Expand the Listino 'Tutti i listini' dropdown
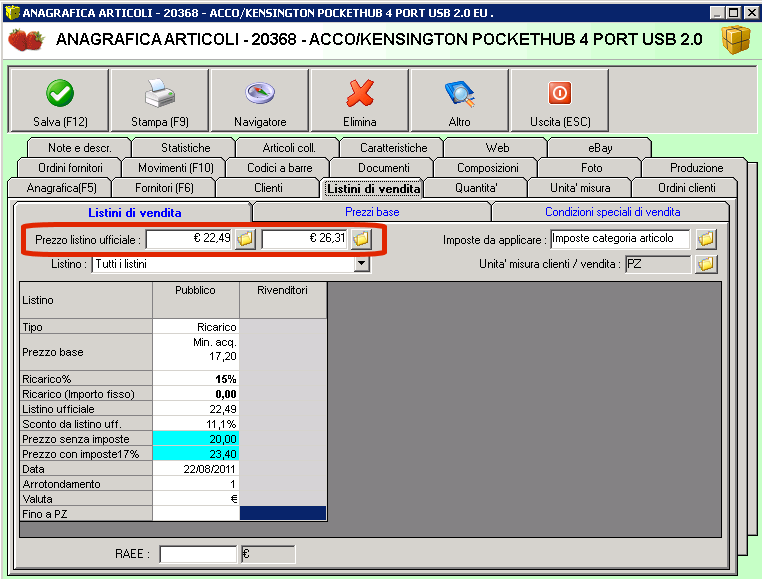The height and width of the screenshot is (579, 762). 361,264
